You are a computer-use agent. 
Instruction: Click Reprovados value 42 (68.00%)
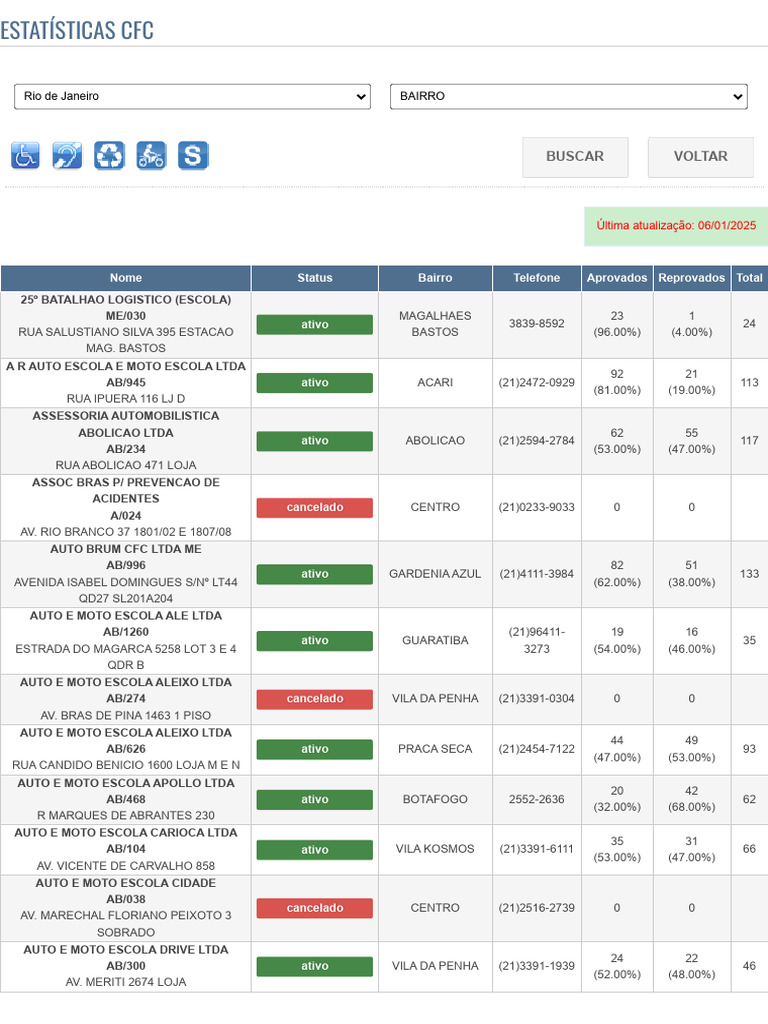pos(692,799)
